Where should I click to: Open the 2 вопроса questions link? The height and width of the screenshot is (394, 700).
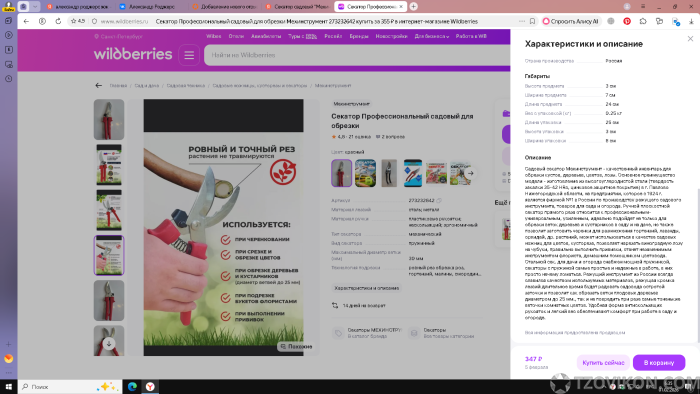coord(390,137)
